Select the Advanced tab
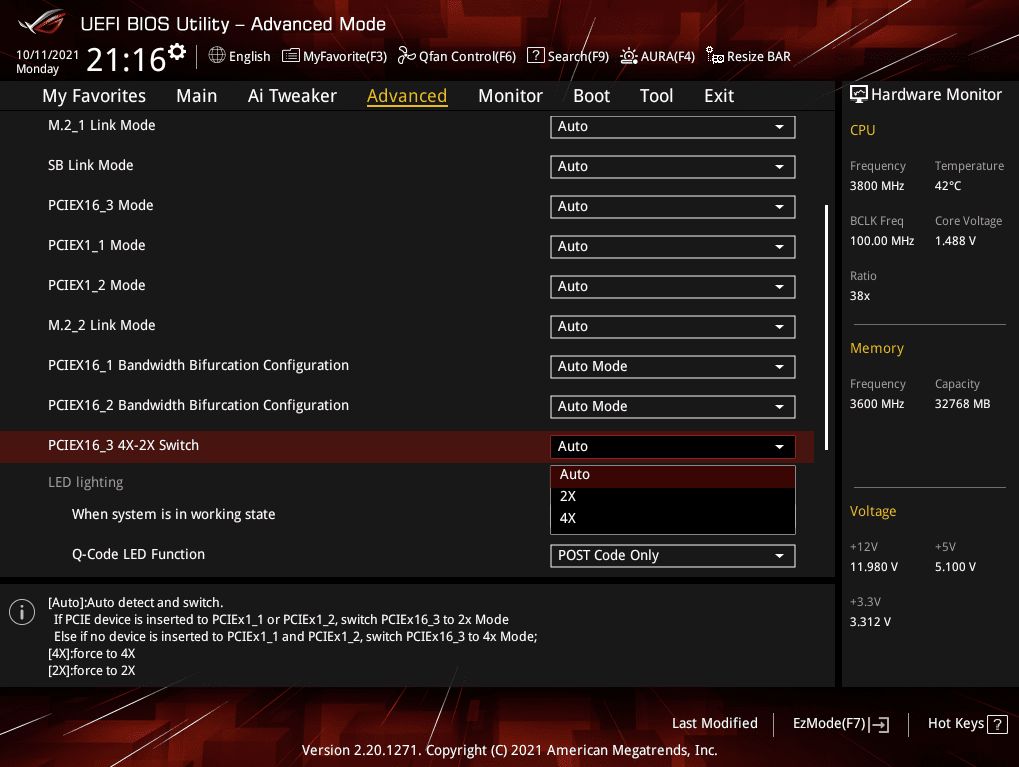 (407, 96)
